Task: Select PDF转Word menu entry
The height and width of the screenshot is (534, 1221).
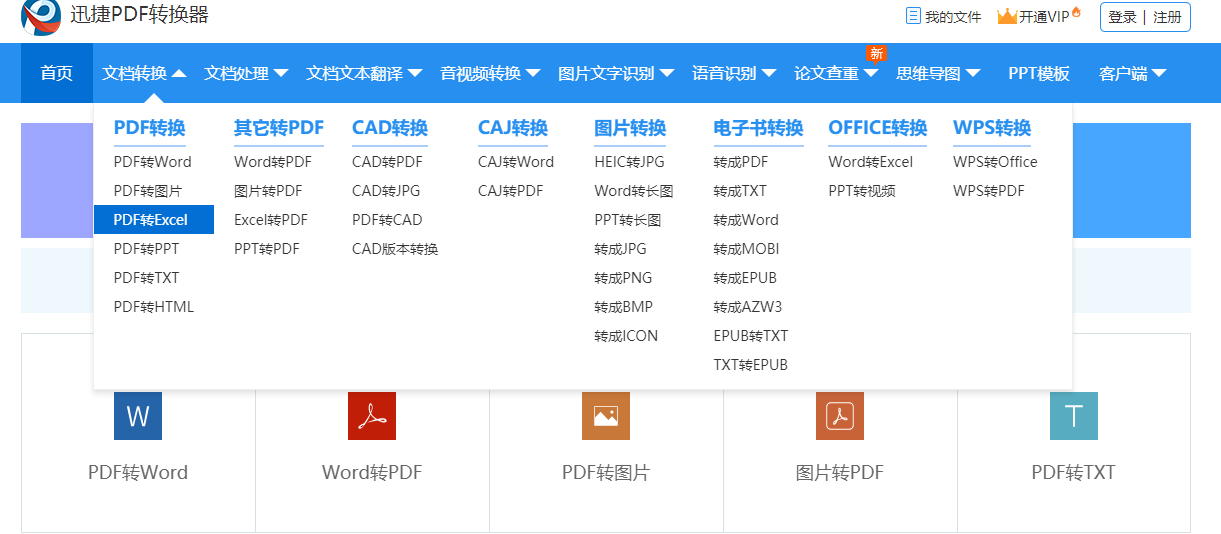Action: tap(152, 162)
